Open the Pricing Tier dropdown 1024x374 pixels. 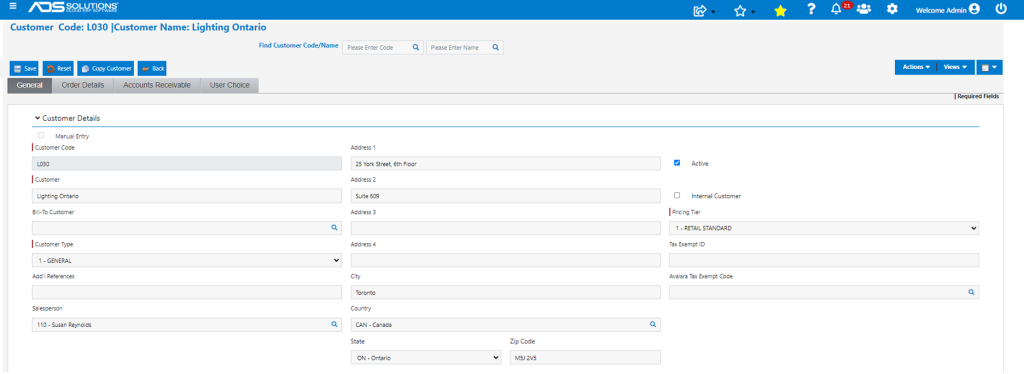point(824,228)
